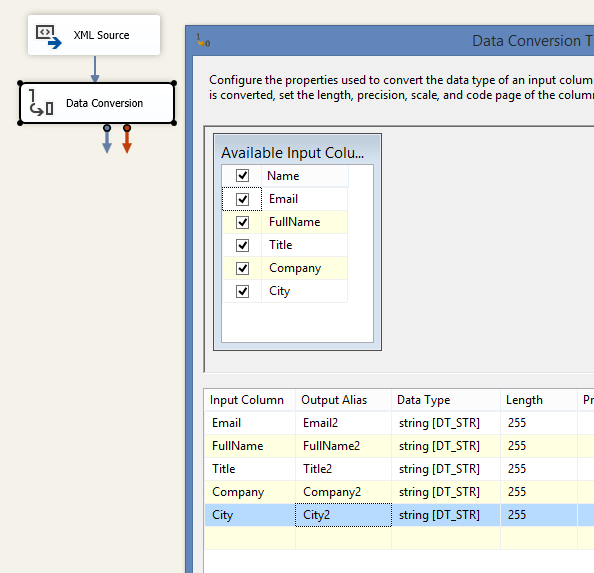This screenshot has height=573, width=594.
Task: Uncheck the Company input column checkbox
Action: [x=242, y=269]
